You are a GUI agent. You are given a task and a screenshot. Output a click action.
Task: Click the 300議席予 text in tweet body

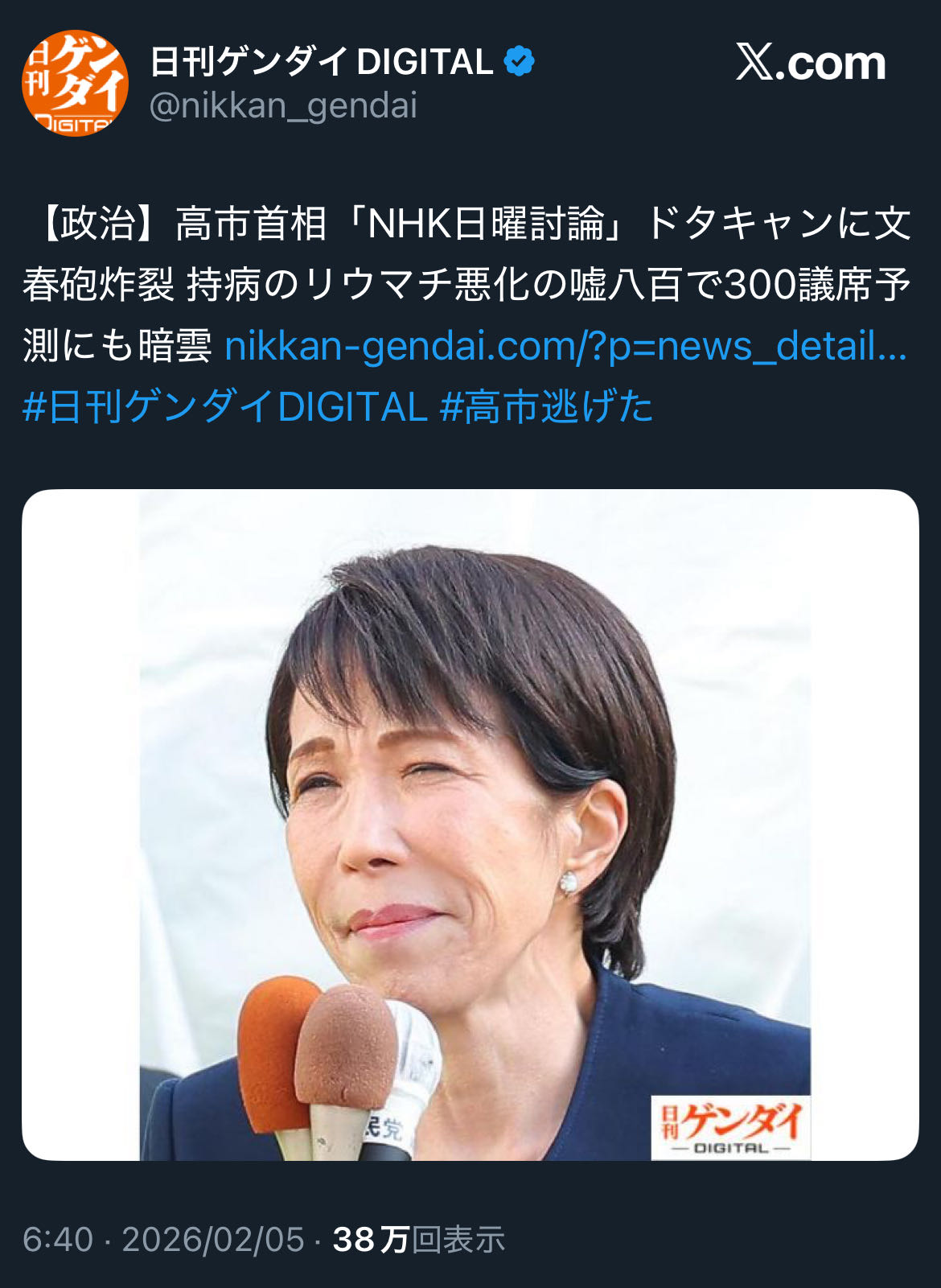817,285
